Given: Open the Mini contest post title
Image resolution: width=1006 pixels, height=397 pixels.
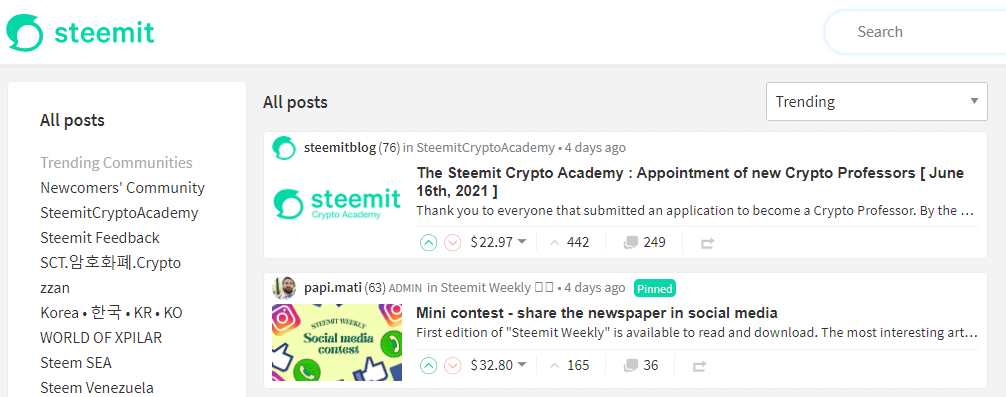Looking at the screenshot, I should pyautogui.click(x=597, y=313).
